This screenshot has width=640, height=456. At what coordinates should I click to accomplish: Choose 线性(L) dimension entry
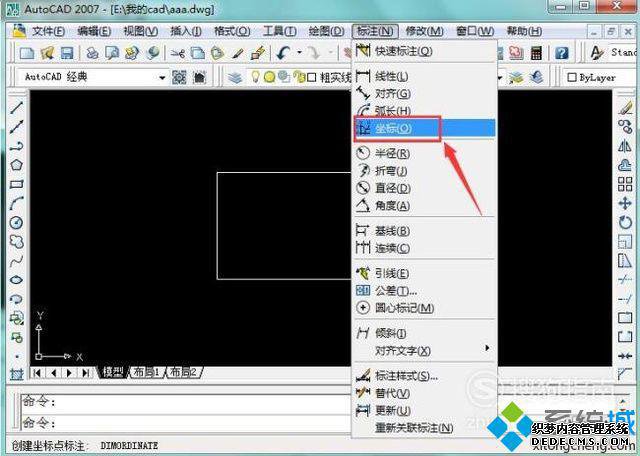click(x=424, y=76)
